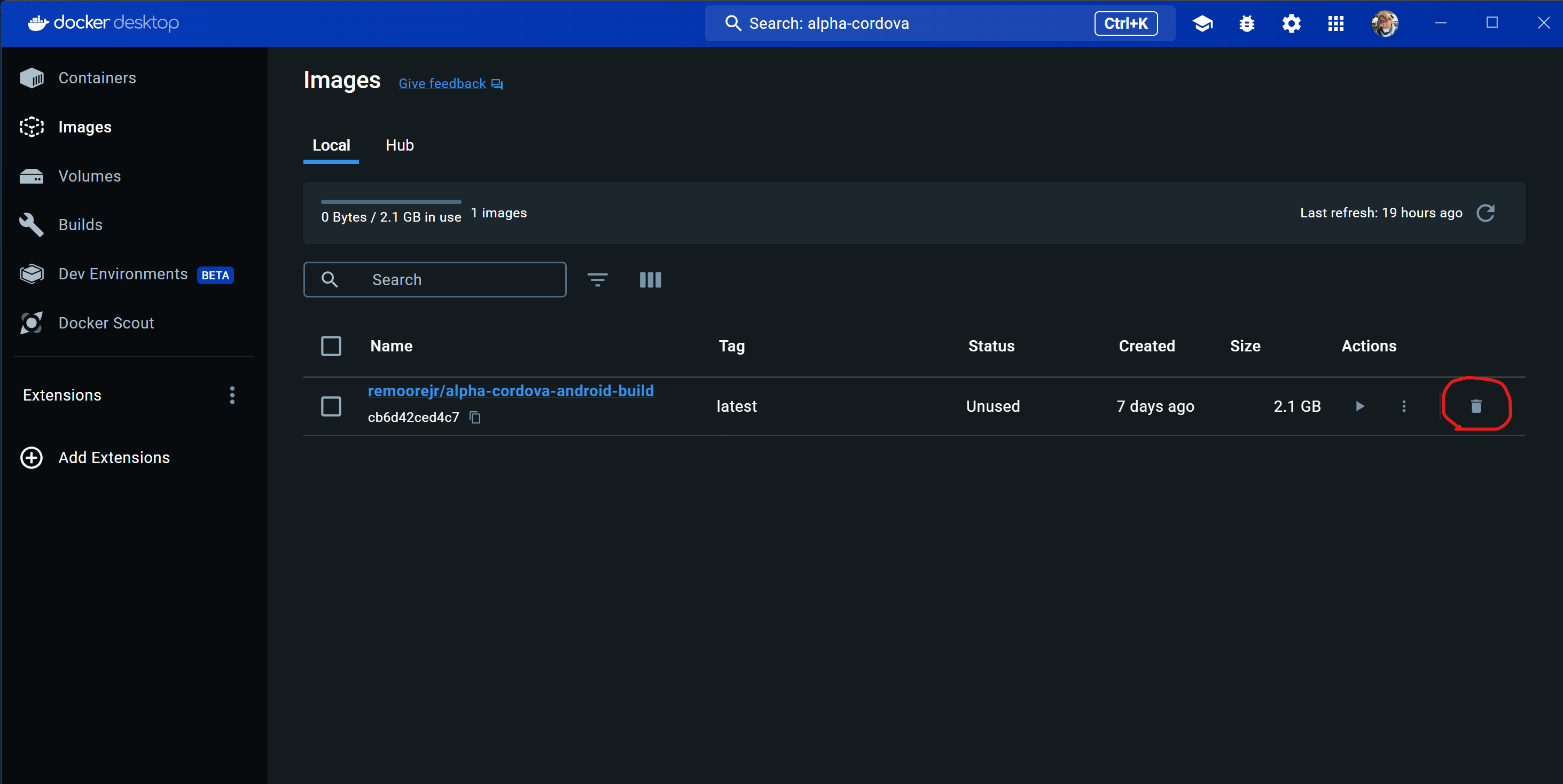Select the Volumes sidebar icon
The image size is (1563, 784).
(x=32, y=176)
